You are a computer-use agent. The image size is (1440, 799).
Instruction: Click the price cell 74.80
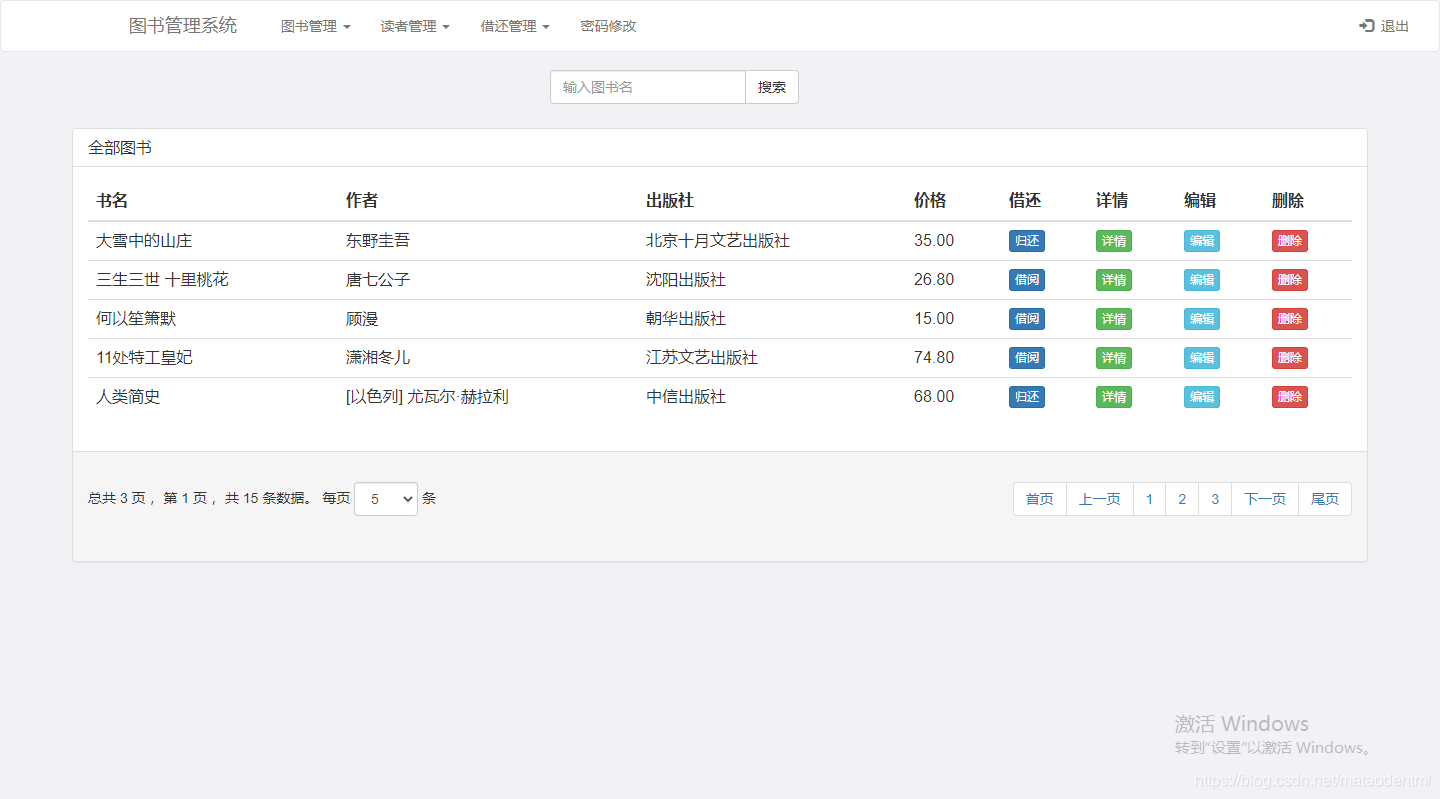[934, 358]
